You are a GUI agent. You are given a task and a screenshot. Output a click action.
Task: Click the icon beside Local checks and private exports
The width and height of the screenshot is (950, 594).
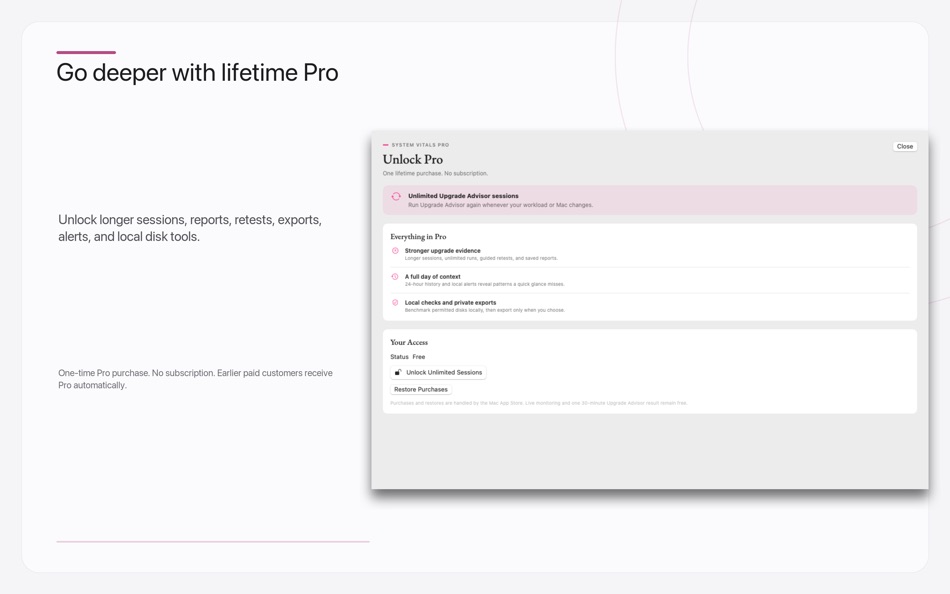point(395,302)
